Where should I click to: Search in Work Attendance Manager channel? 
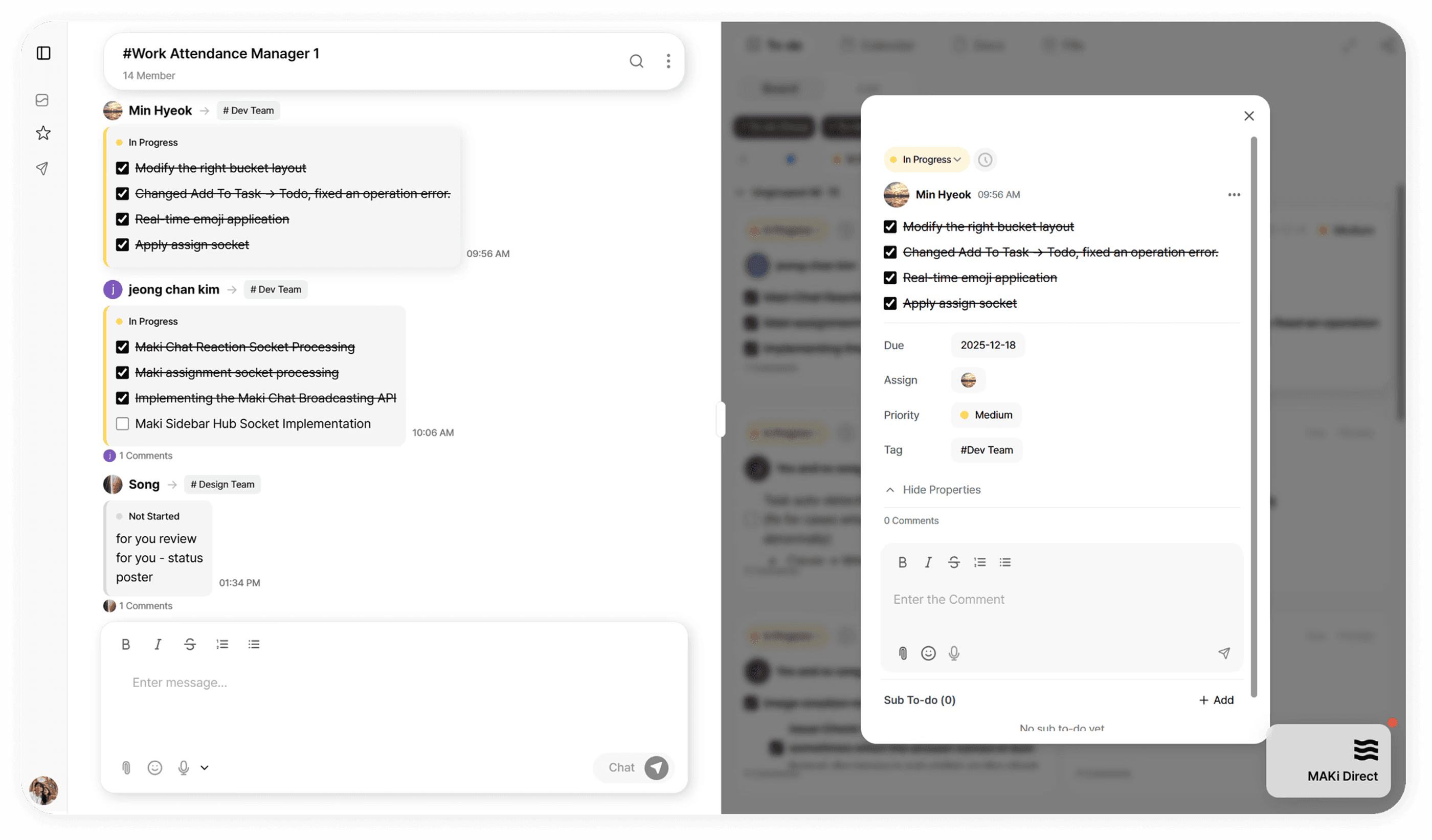click(x=636, y=61)
